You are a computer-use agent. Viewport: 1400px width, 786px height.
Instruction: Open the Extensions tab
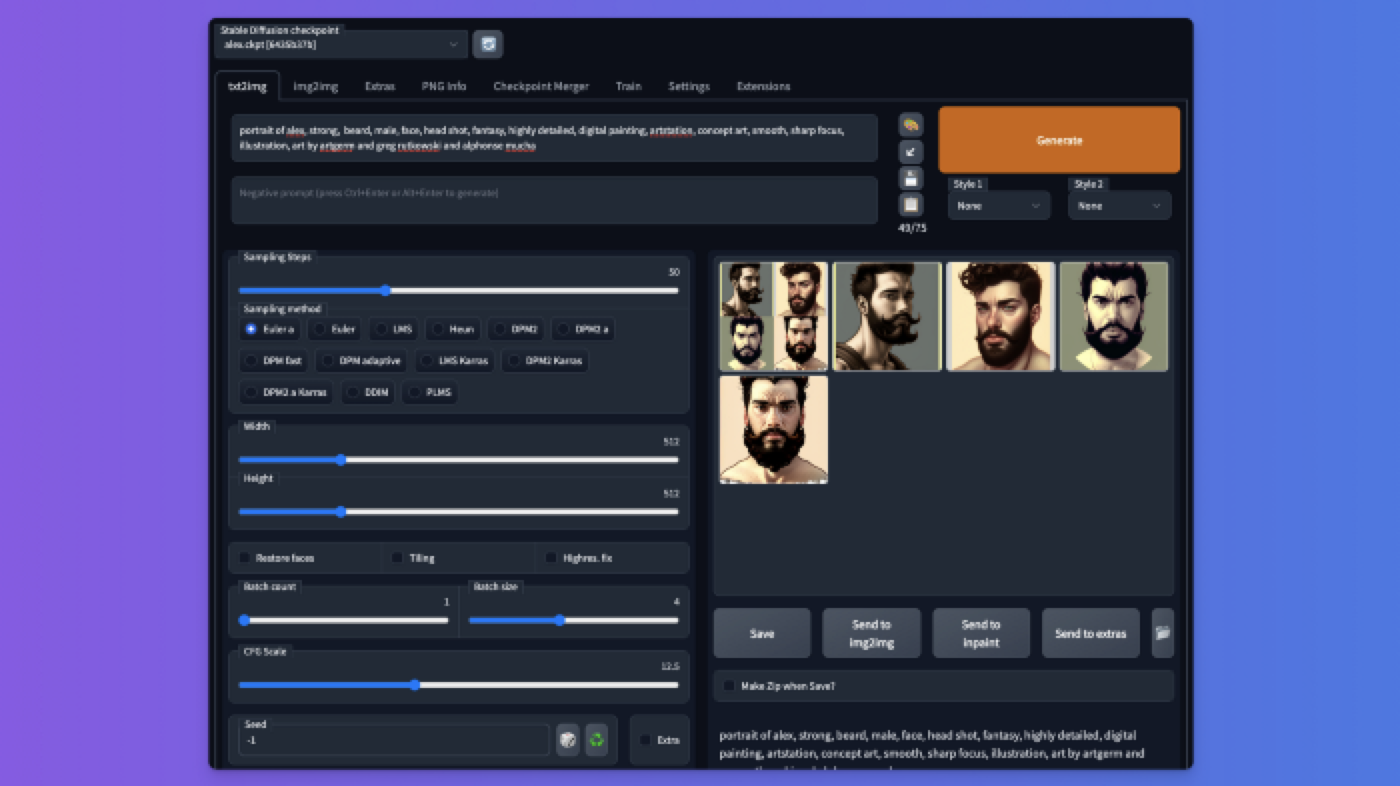763,86
